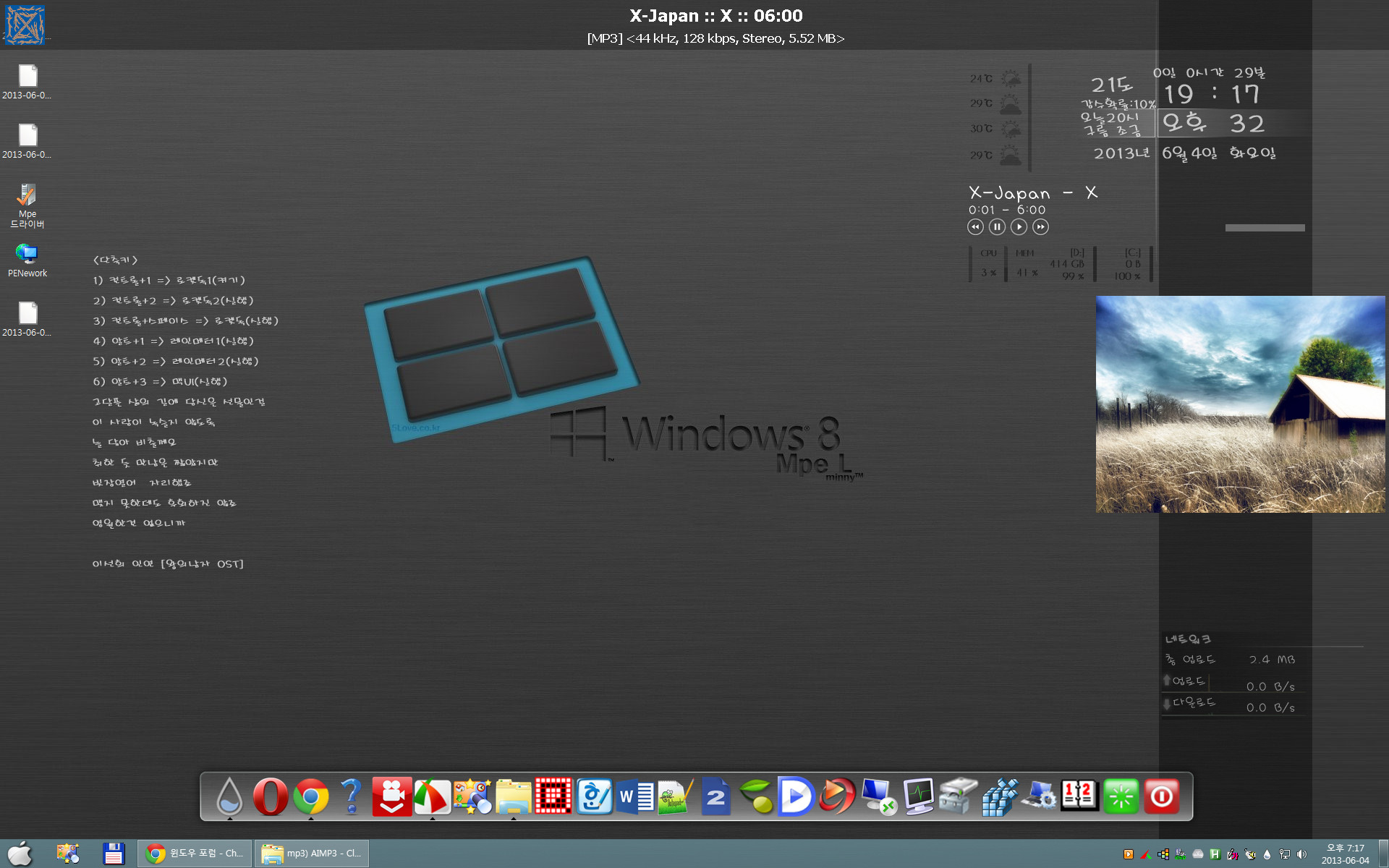The width and height of the screenshot is (1389, 868).
Task: Open the laptop with gear settings icon
Action: [x=1040, y=796]
